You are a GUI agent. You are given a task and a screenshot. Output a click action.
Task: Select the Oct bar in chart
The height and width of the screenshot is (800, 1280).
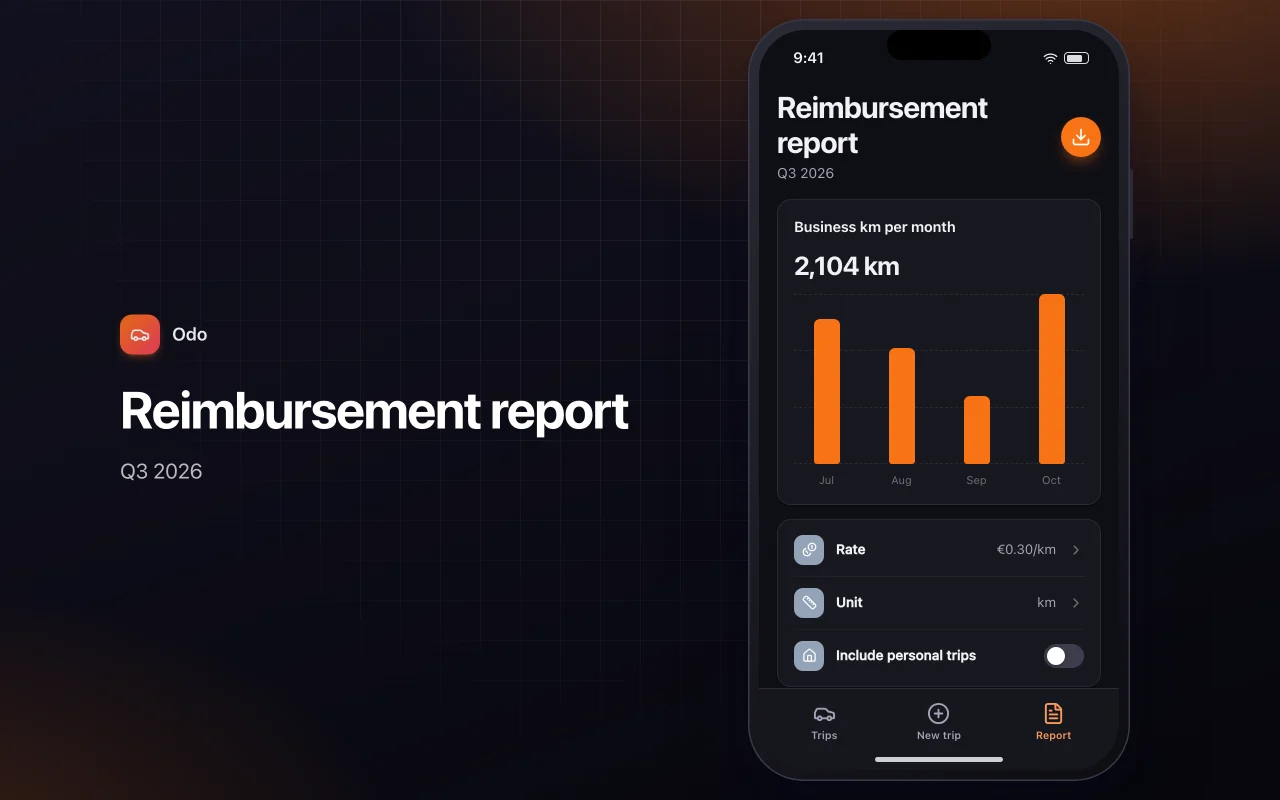click(x=1052, y=379)
